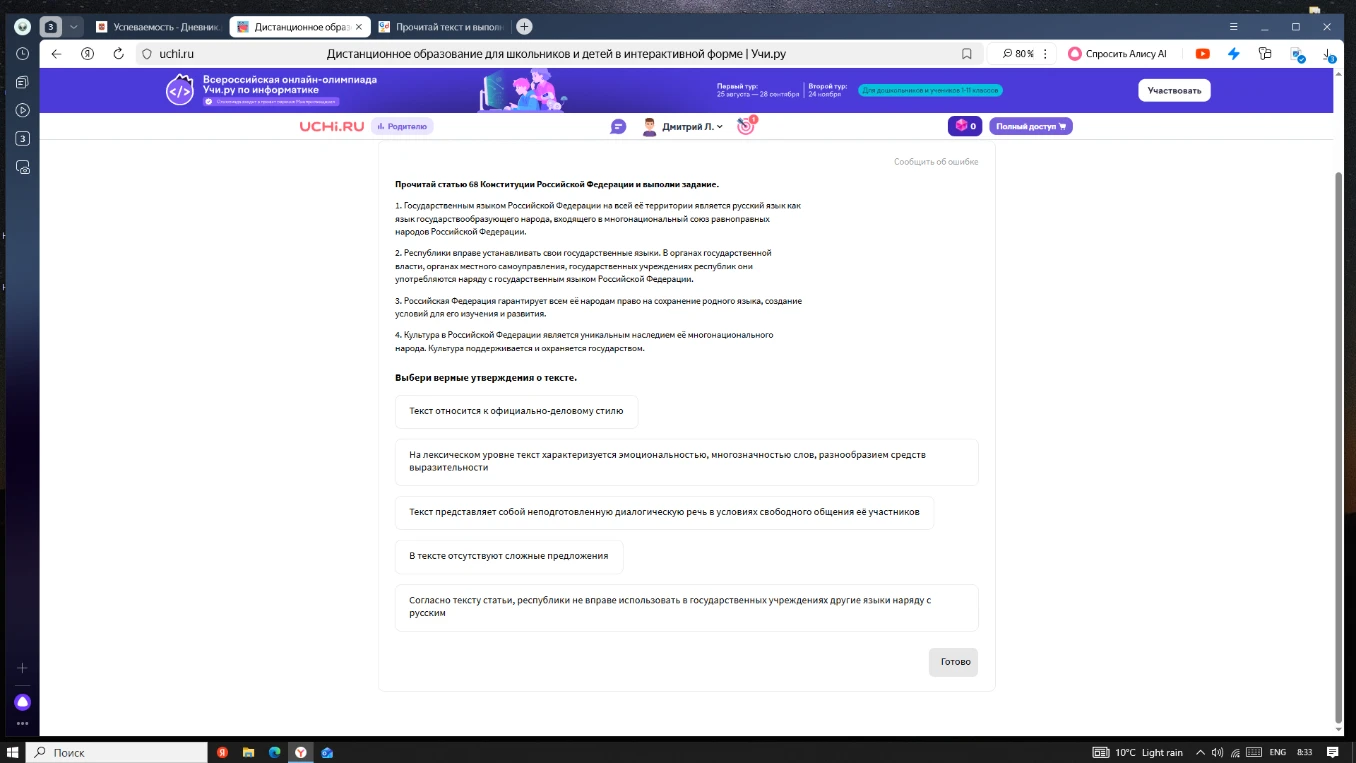This screenshot has height=763, width=1356.
Task: Click the 'Выбери верные утверждения о тексте.' heading
Action: point(486,377)
